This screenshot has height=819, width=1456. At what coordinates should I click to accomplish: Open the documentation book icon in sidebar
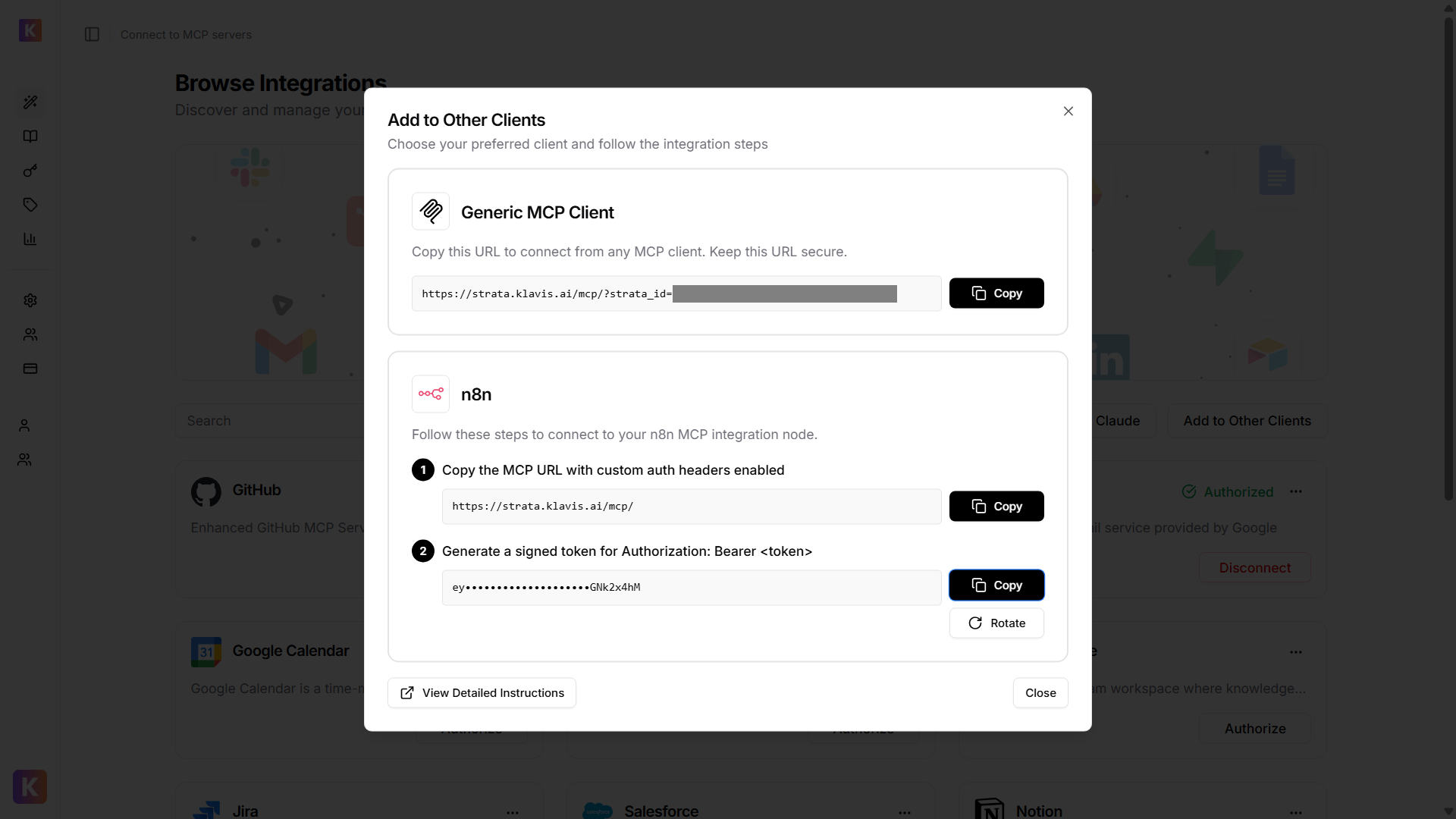pyautogui.click(x=30, y=136)
